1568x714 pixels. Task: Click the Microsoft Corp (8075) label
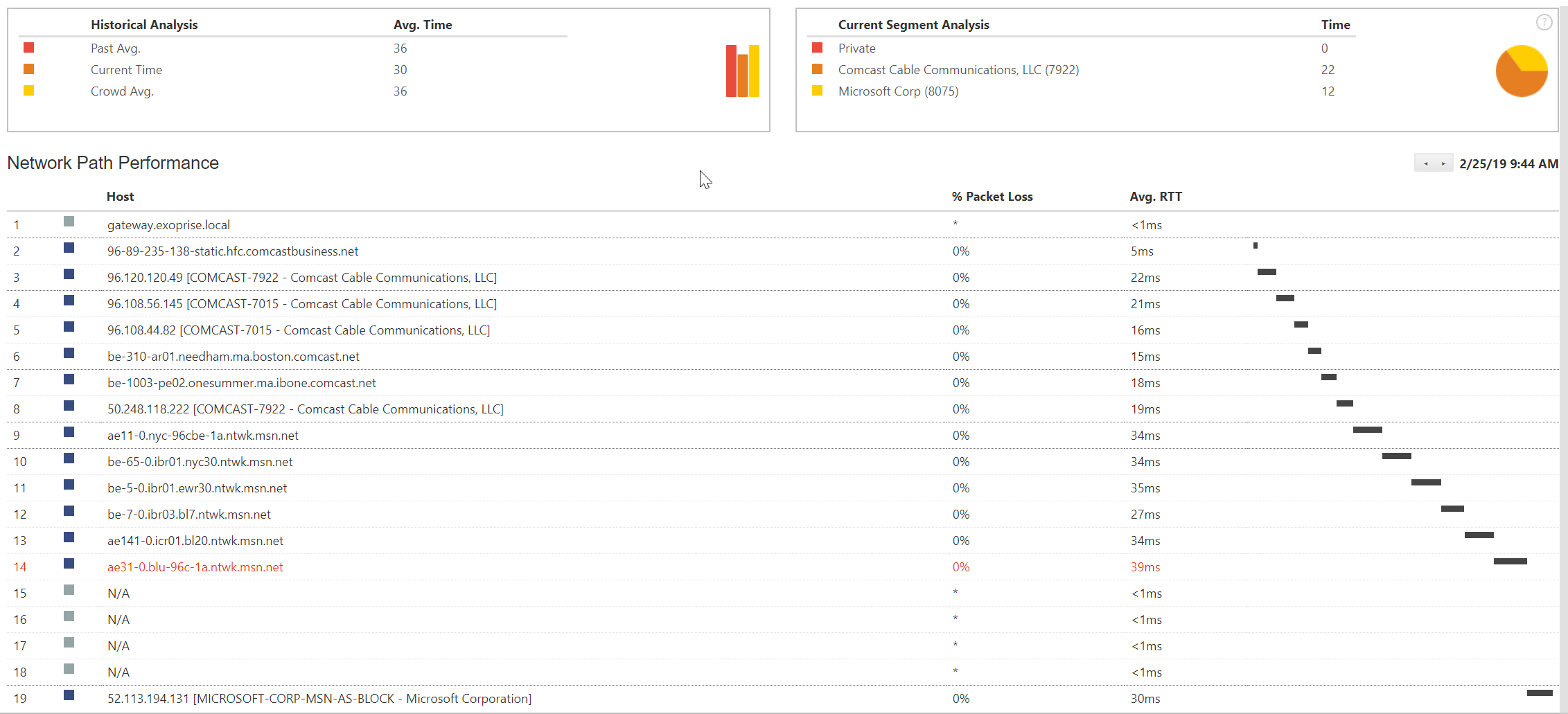click(x=899, y=91)
